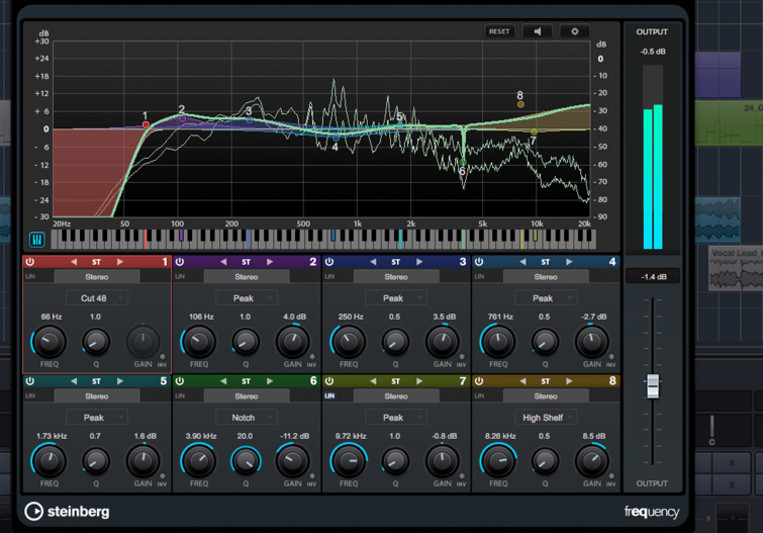Click the -0.5 dB output peak value
This screenshot has height=533, width=763.
(x=653, y=51)
